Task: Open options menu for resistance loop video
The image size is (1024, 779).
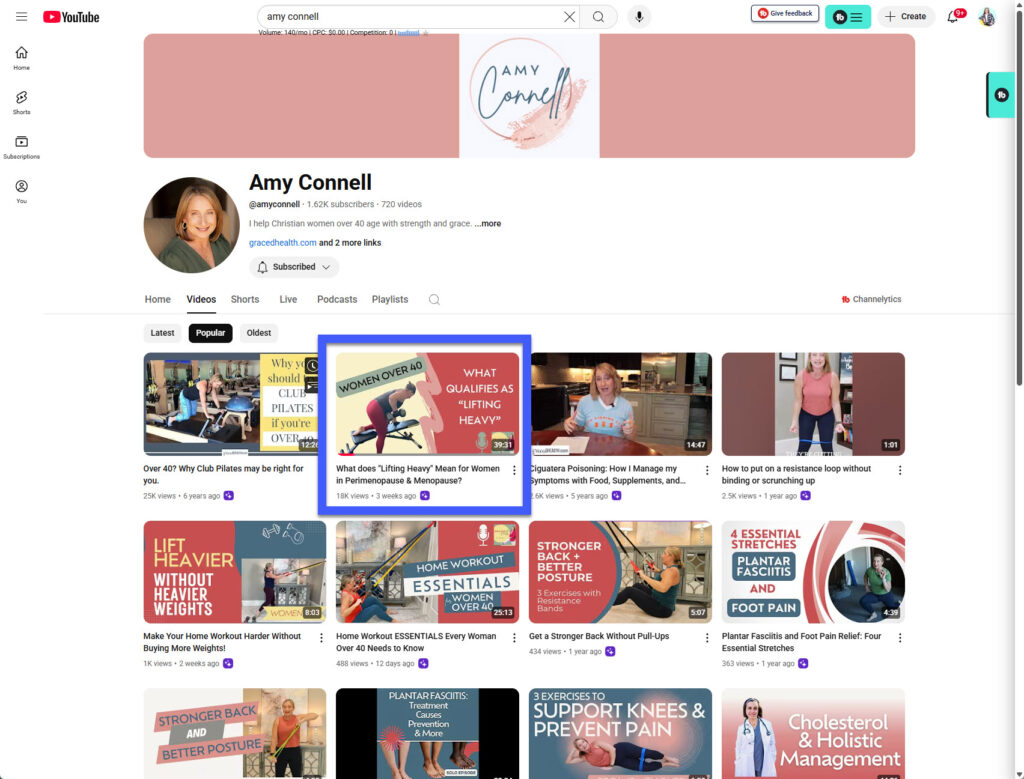Action: (900, 470)
